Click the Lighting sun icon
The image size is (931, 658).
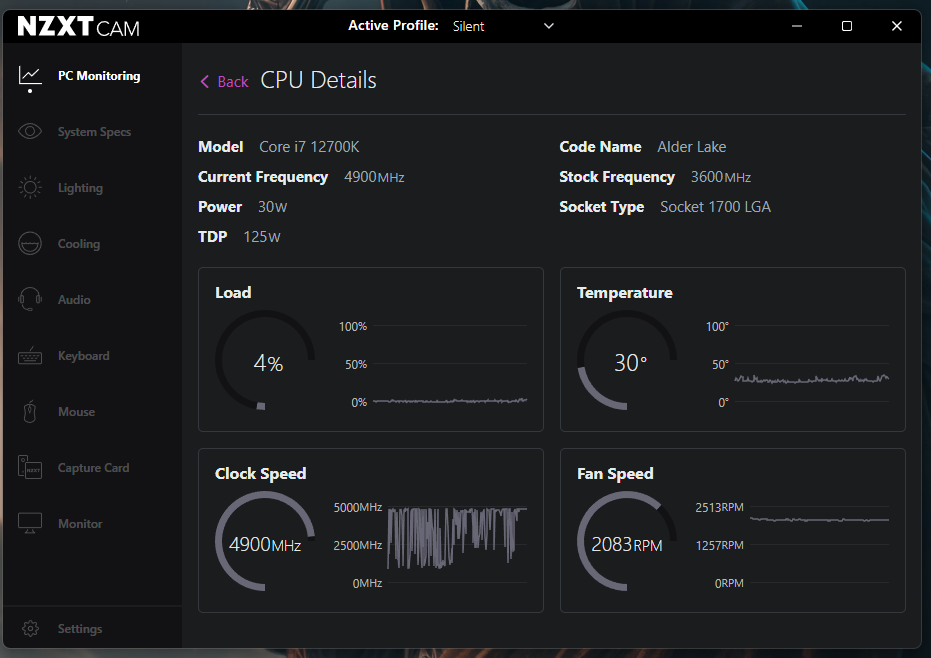30,188
